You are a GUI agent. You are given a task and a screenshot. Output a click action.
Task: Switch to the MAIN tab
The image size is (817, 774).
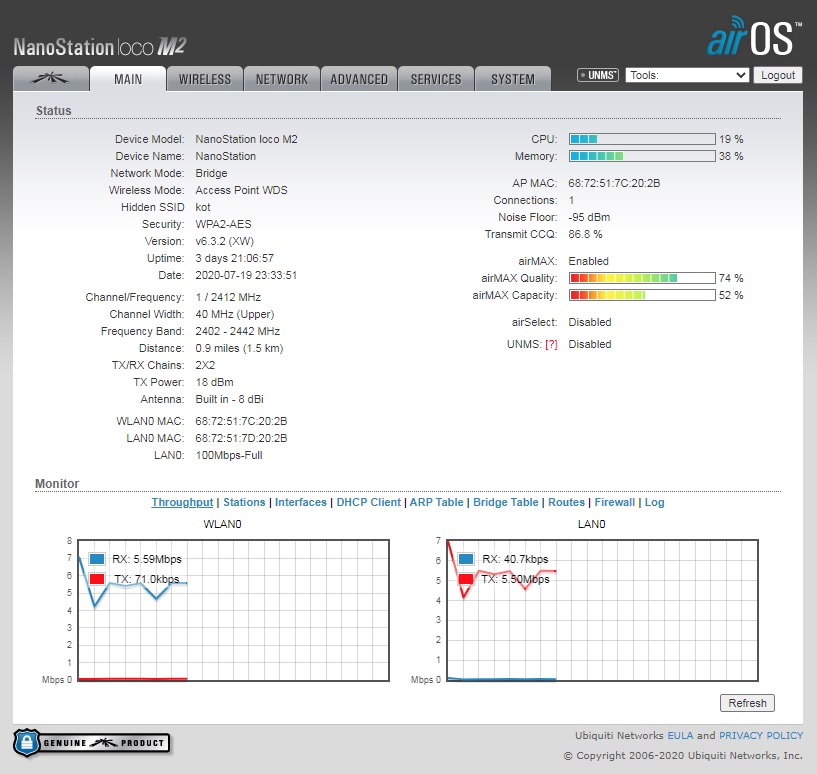tap(128, 79)
